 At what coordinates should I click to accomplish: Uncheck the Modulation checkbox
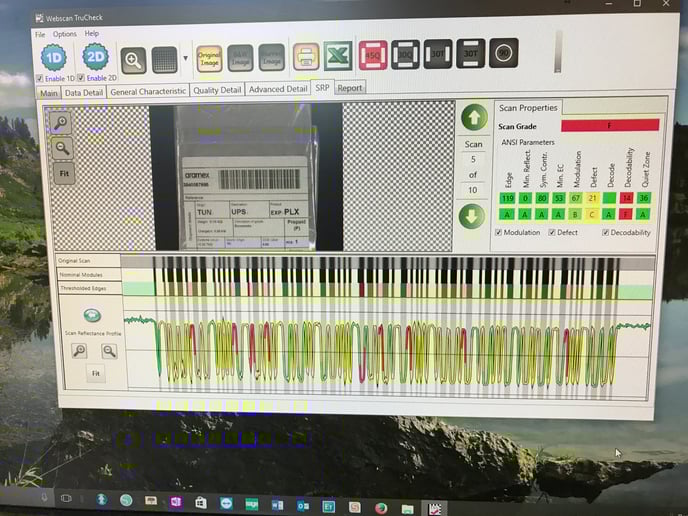click(x=500, y=232)
